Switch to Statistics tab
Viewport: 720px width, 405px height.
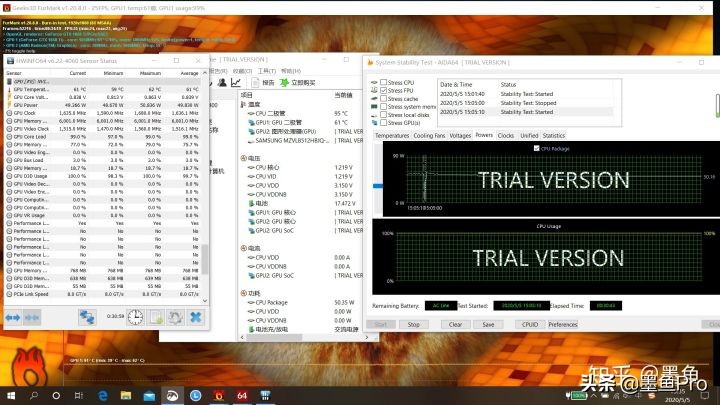[x=554, y=135]
